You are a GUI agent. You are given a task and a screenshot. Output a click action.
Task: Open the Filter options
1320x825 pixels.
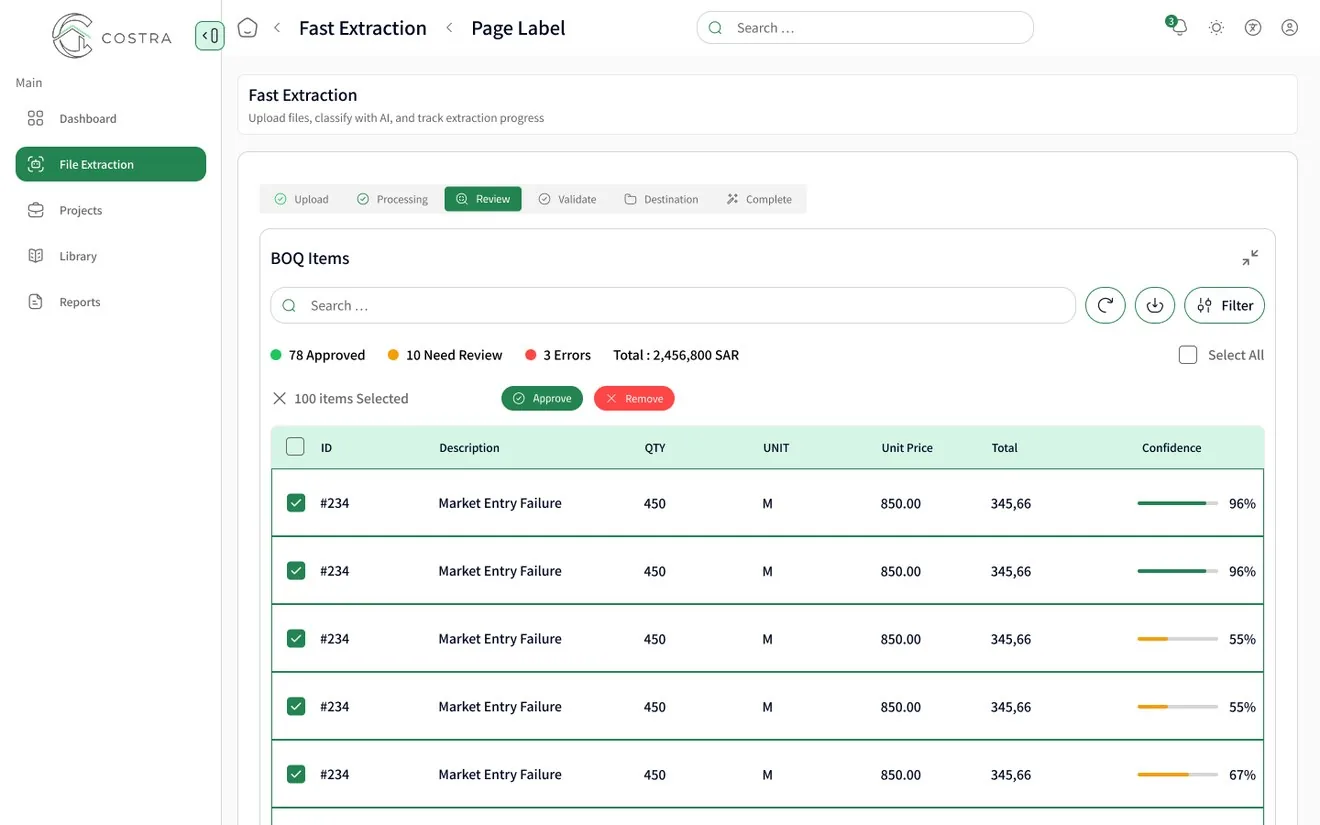click(1225, 306)
